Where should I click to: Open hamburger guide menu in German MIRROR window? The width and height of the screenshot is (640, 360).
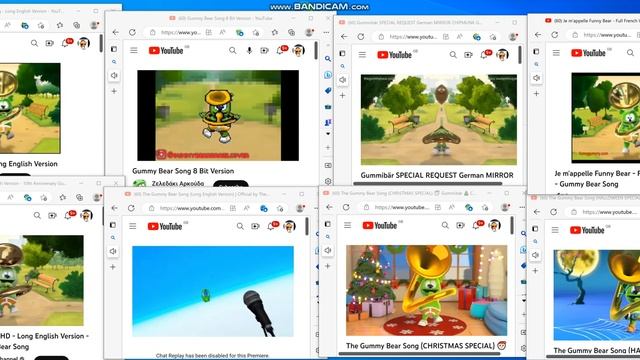[x=362, y=55]
